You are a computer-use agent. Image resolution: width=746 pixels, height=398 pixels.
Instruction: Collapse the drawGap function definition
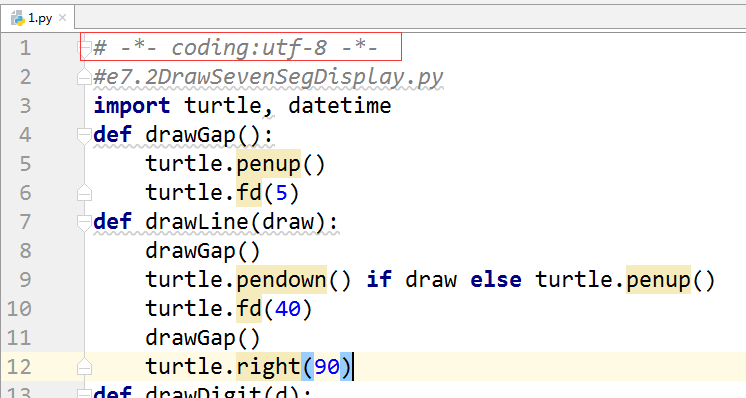(84, 135)
